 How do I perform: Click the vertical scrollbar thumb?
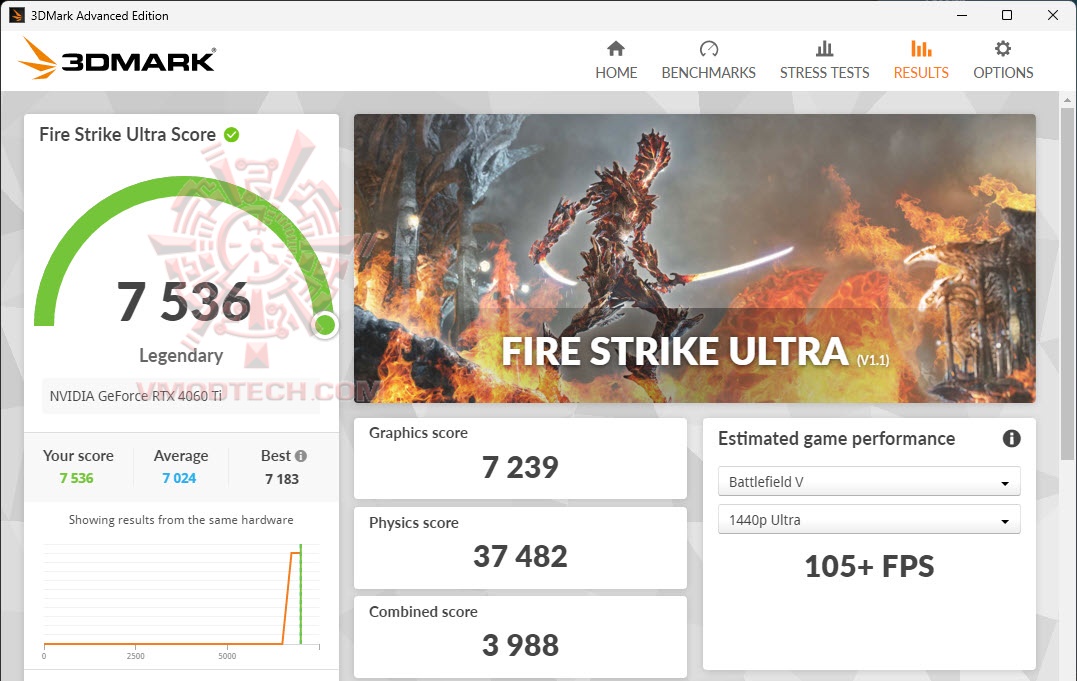point(1067,284)
